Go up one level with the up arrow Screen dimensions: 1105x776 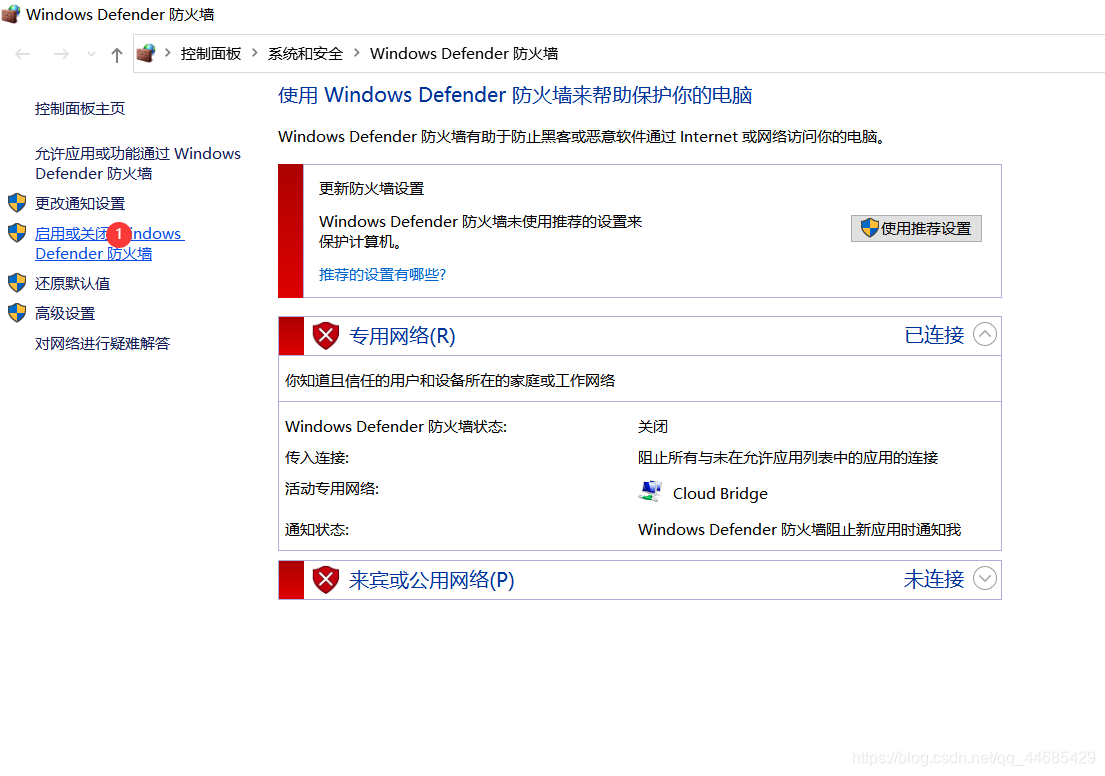click(117, 54)
